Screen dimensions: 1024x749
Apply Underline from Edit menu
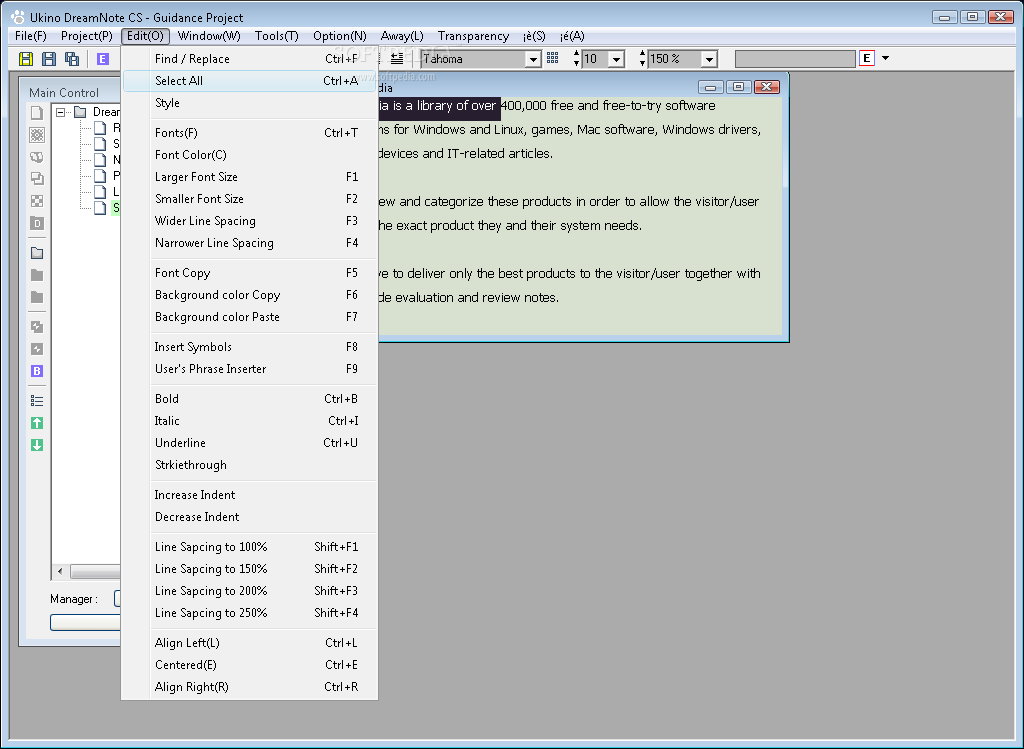click(x=249, y=443)
